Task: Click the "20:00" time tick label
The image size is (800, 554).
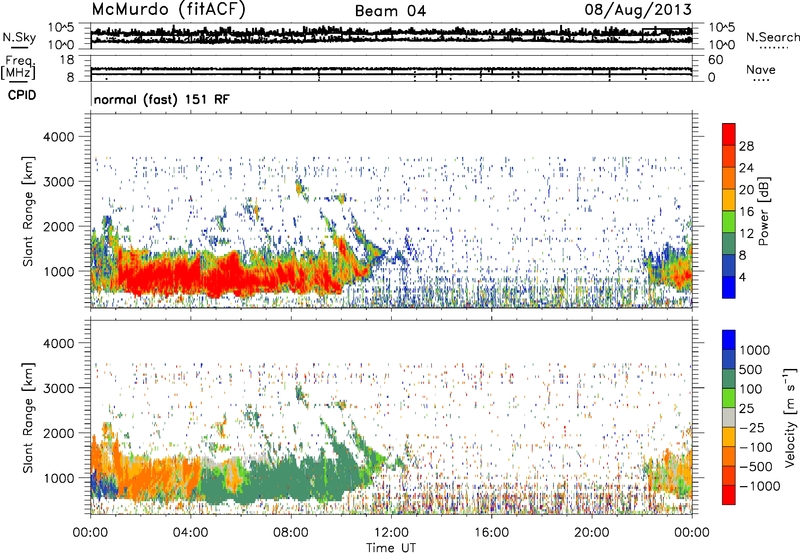Action: pos(591,533)
